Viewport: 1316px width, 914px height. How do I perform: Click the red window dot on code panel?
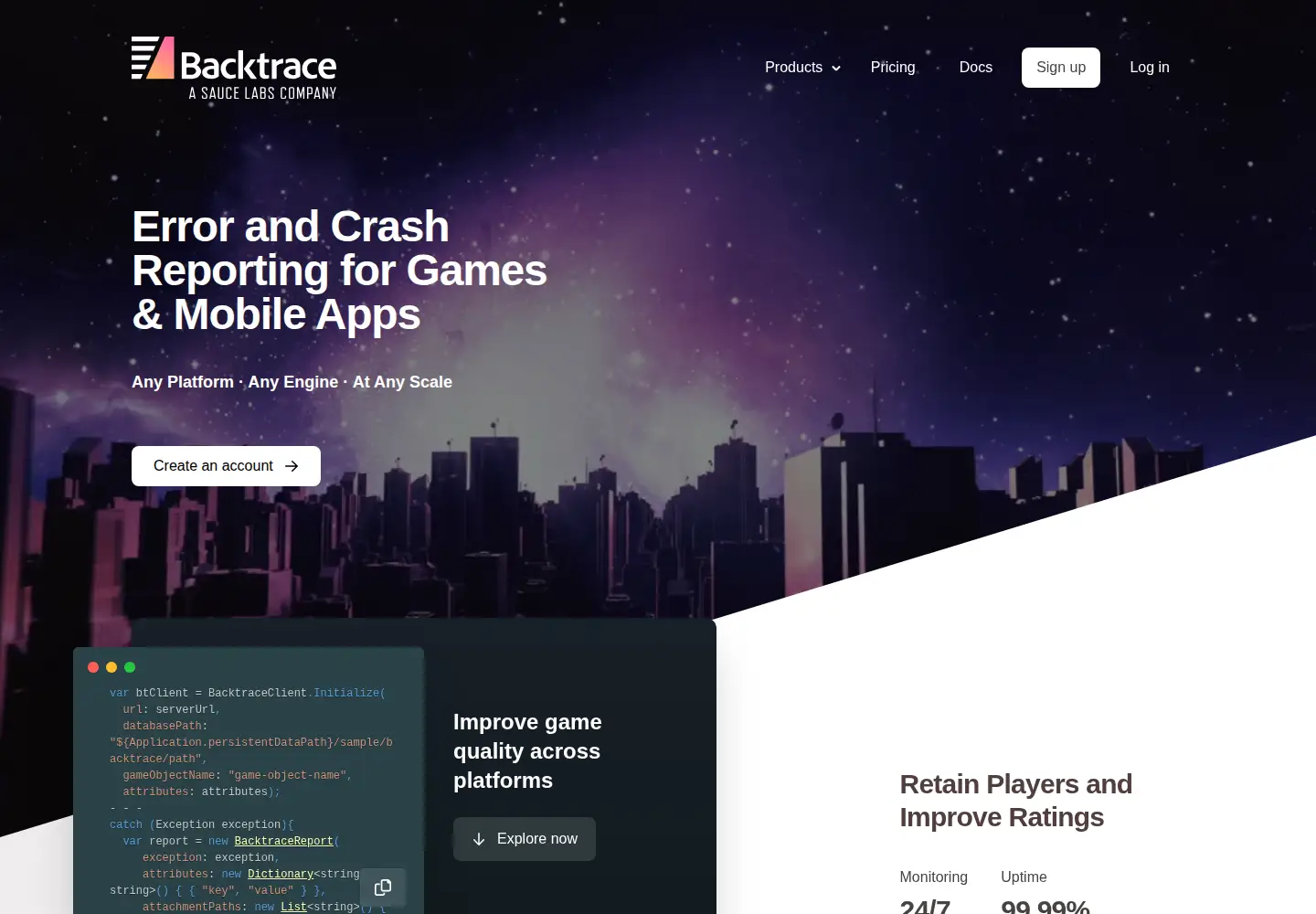point(93,667)
